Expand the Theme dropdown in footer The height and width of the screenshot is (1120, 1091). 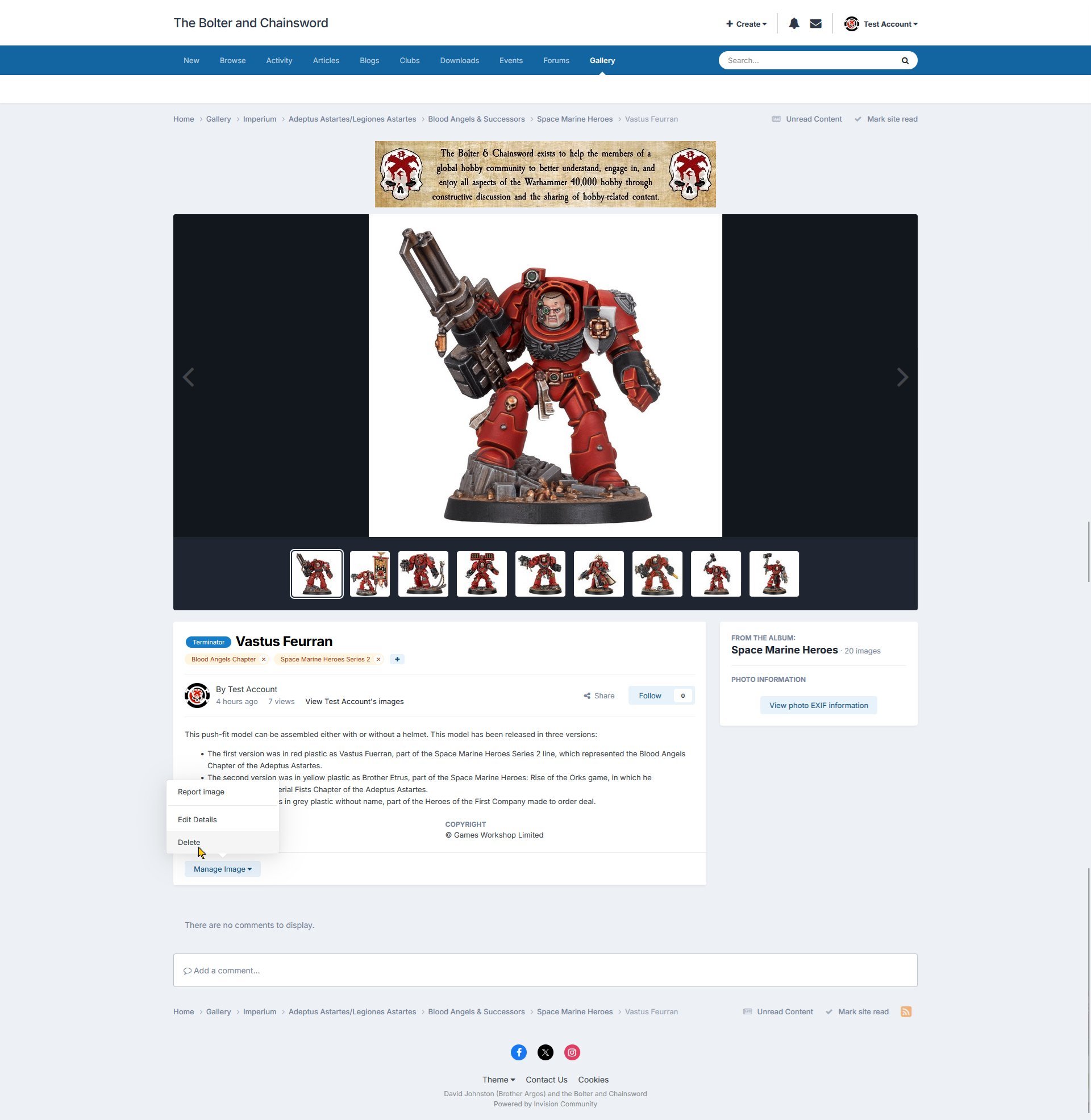[x=498, y=1079]
